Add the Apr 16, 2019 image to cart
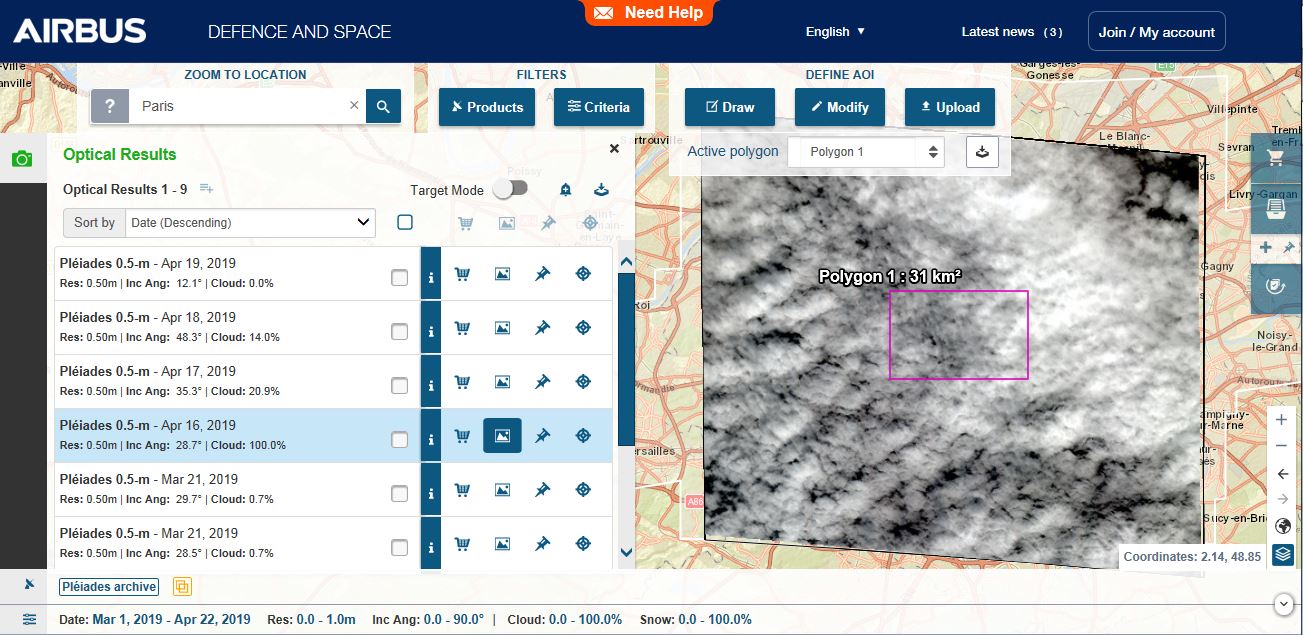The image size is (1303, 635). click(462, 436)
